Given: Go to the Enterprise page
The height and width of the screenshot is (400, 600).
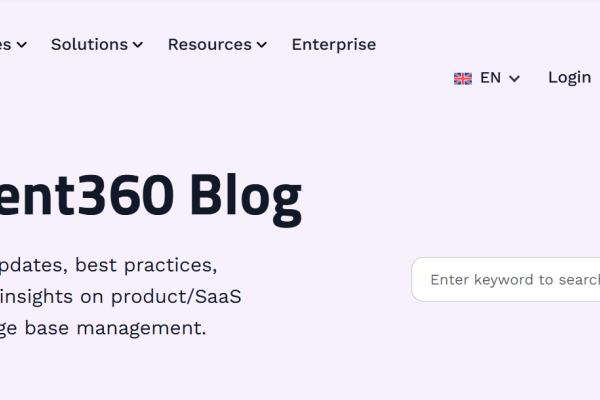Looking at the screenshot, I should [x=334, y=44].
